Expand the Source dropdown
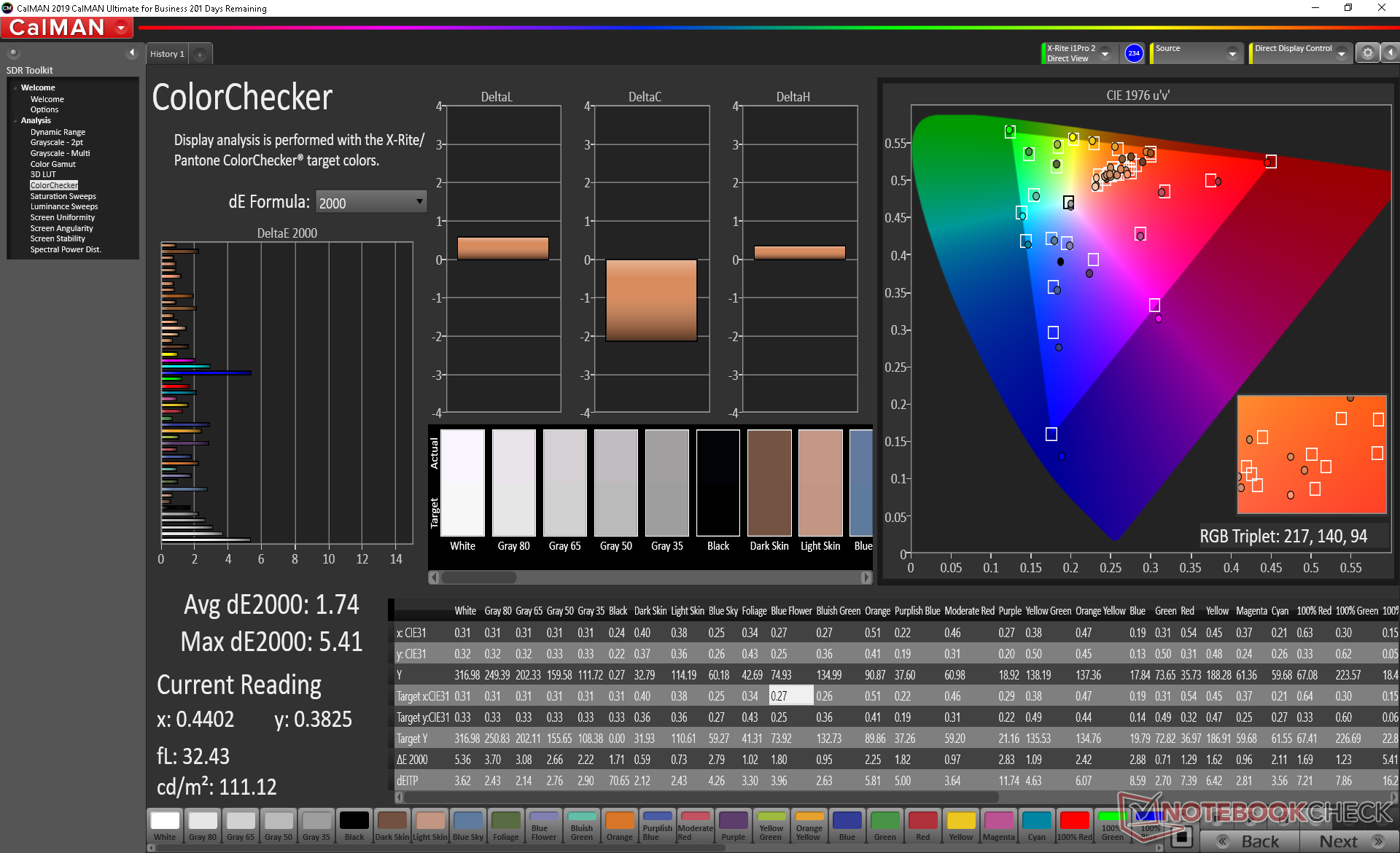This screenshot has height=853, width=1400. [x=1232, y=54]
